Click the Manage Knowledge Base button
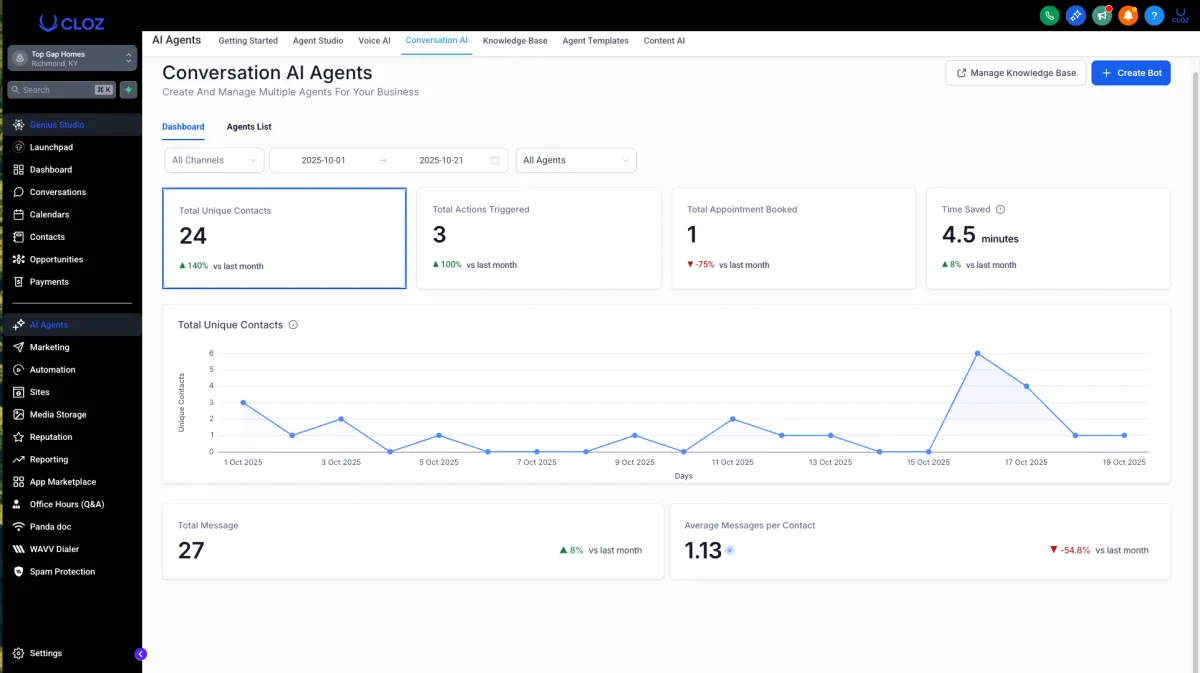Image resolution: width=1200 pixels, height=673 pixels. pos(1015,73)
